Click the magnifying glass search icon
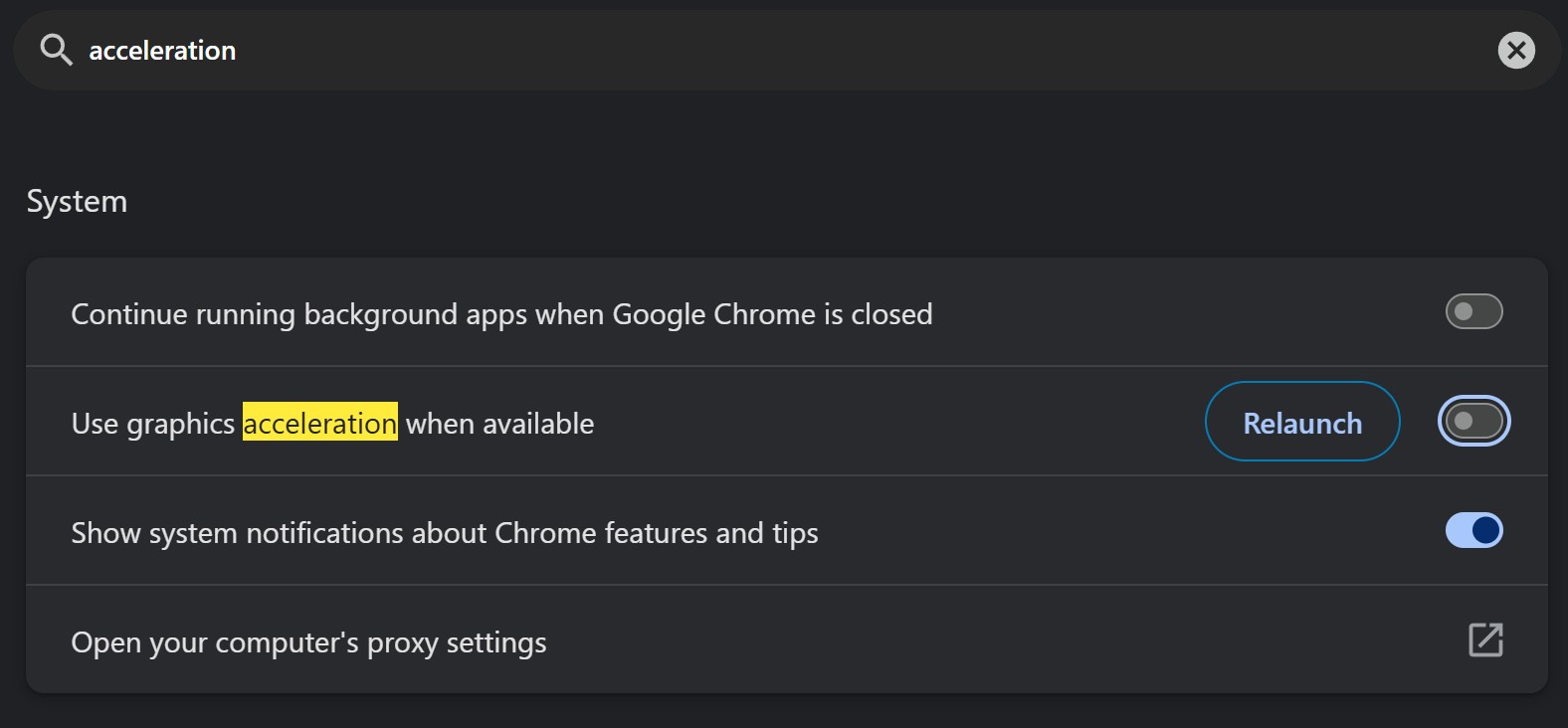This screenshot has width=1568, height=728. [56, 50]
